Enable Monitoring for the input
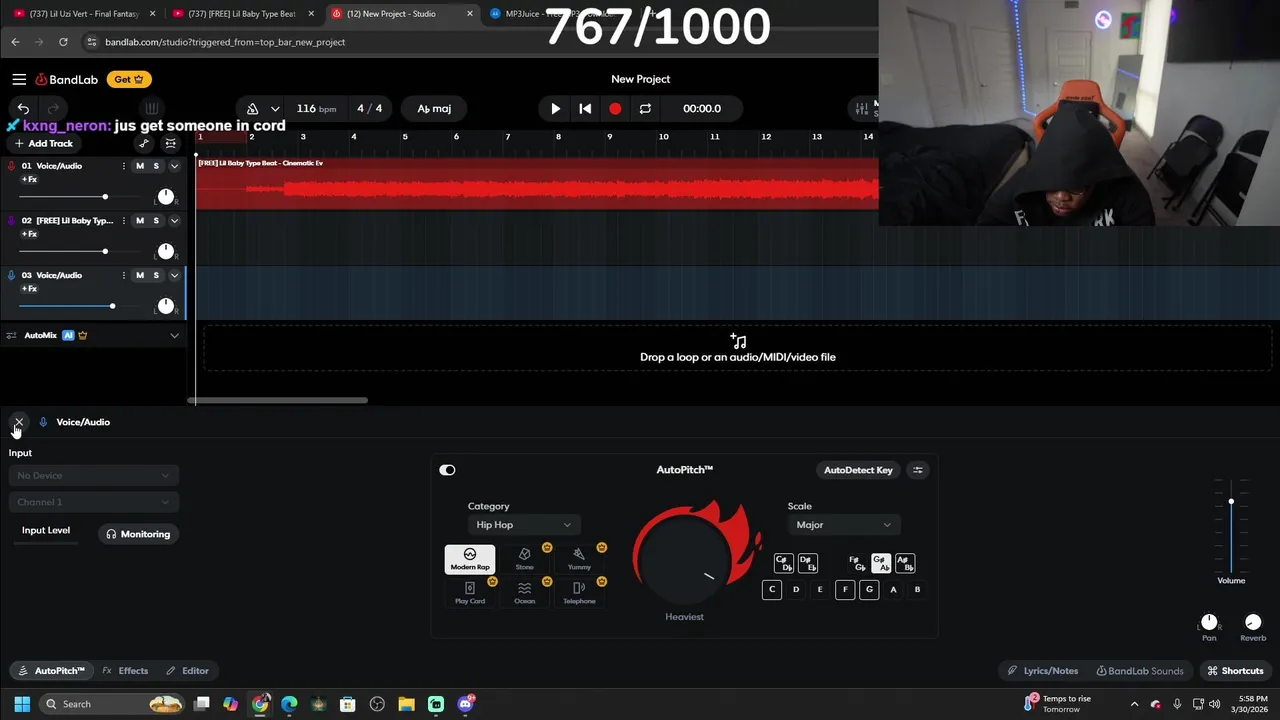The height and width of the screenshot is (720, 1280). click(x=138, y=534)
